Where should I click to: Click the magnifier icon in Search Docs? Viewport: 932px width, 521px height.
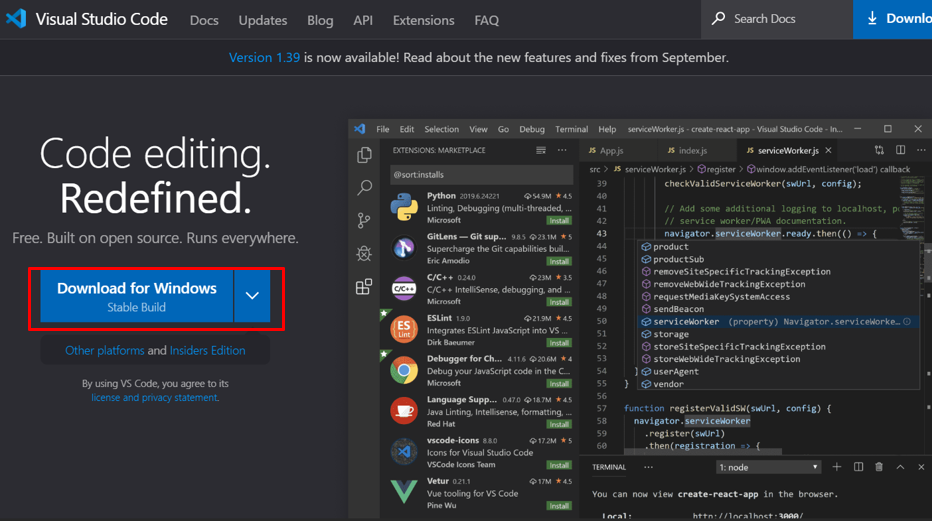coord(719,18)
